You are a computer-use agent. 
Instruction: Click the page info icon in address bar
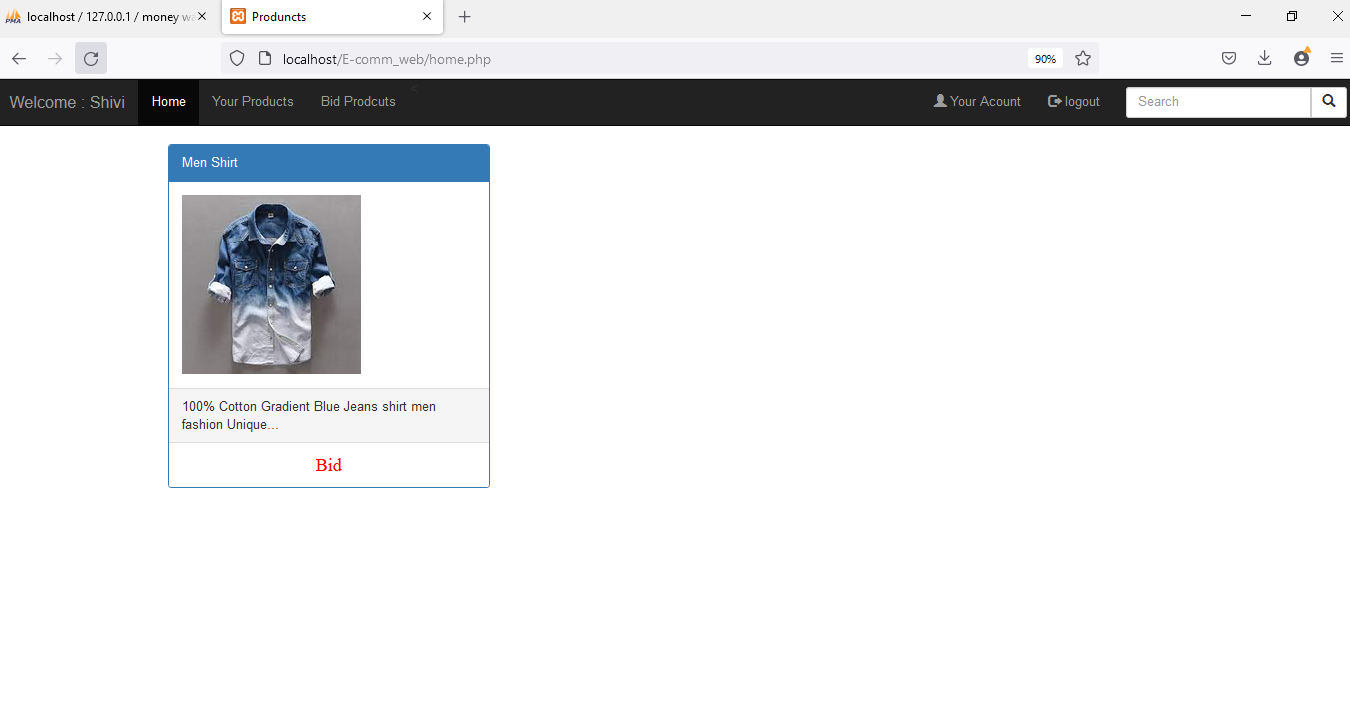tap(265, 59)
